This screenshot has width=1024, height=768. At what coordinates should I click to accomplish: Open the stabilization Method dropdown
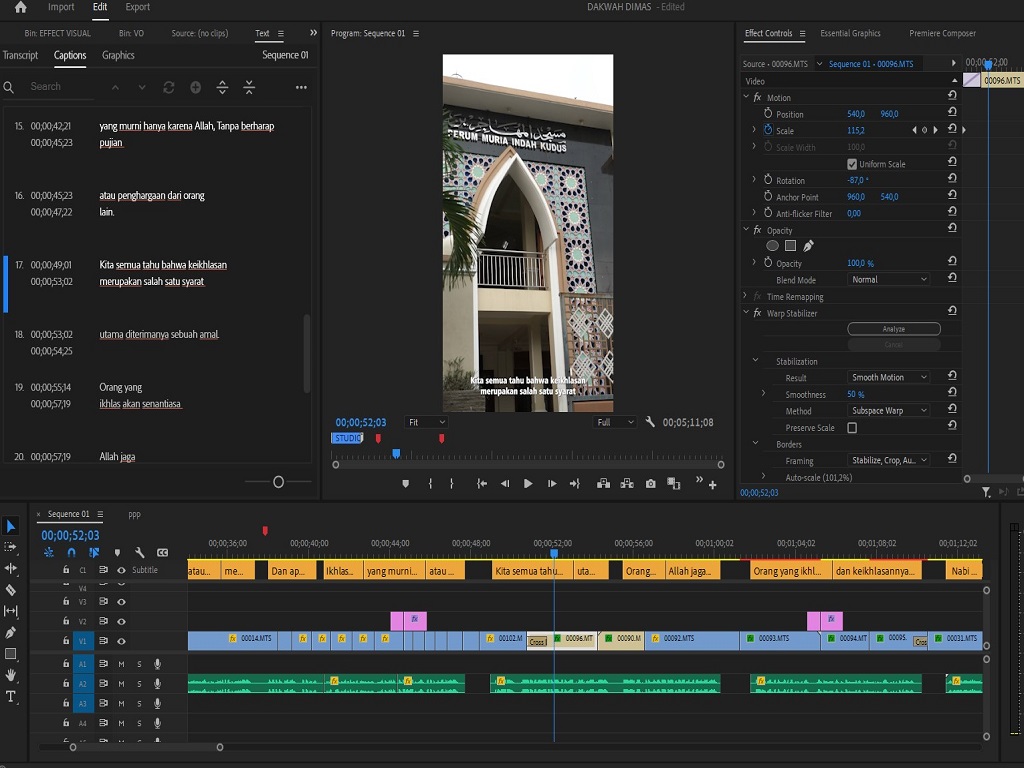pyautogui.click(x=888, y=411)
